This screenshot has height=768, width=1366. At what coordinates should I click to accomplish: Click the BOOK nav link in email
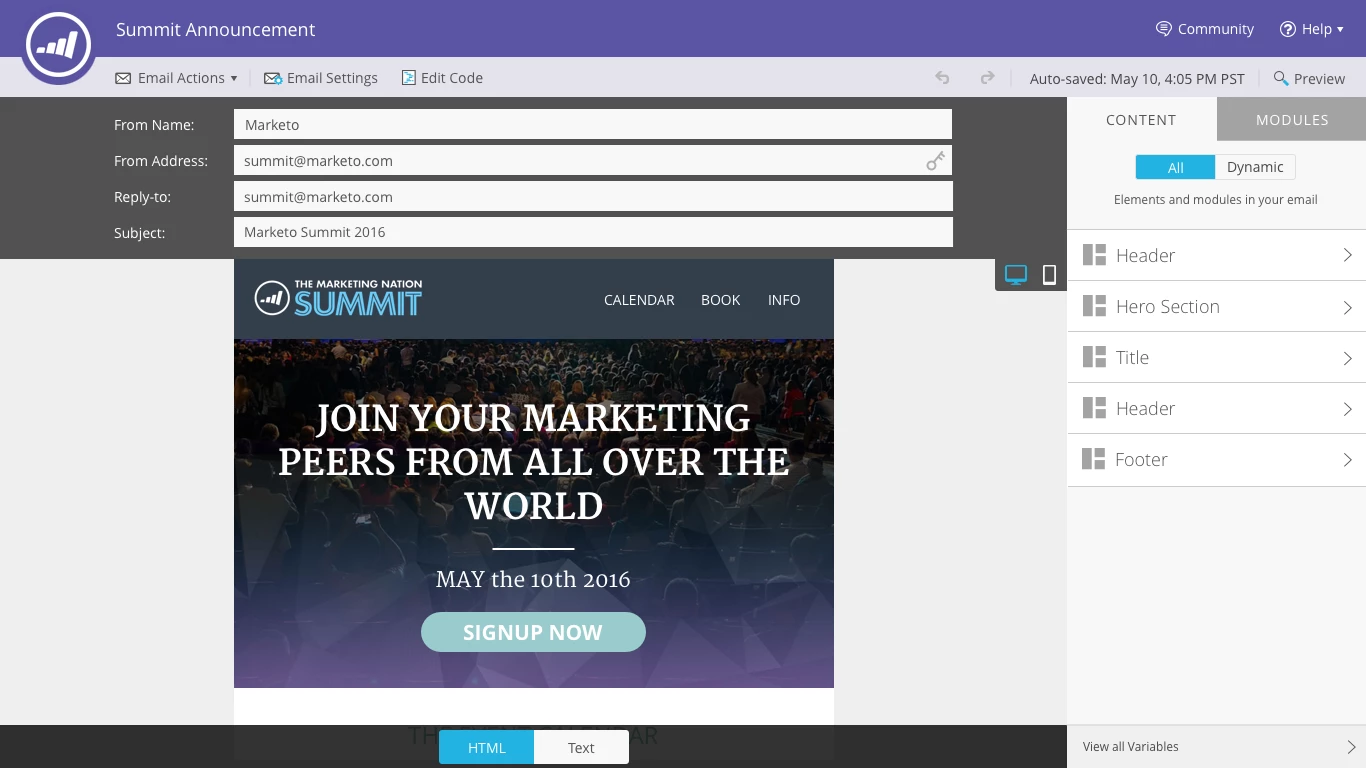721,300
